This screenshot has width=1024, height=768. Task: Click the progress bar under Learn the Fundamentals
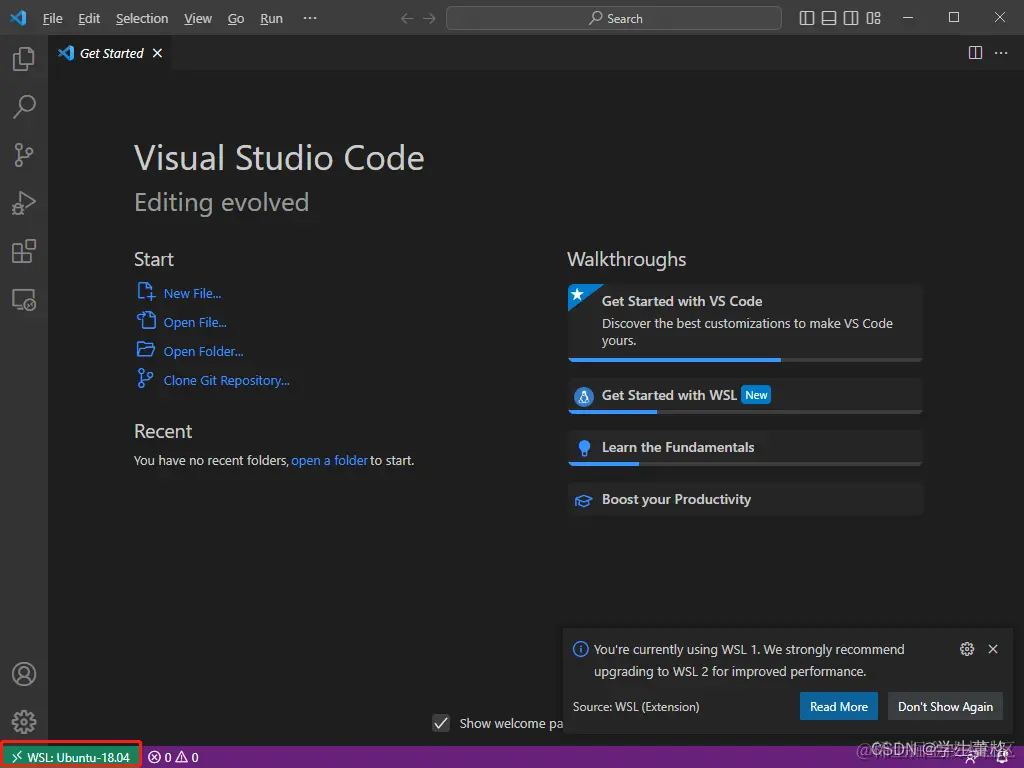coord(745,464)
